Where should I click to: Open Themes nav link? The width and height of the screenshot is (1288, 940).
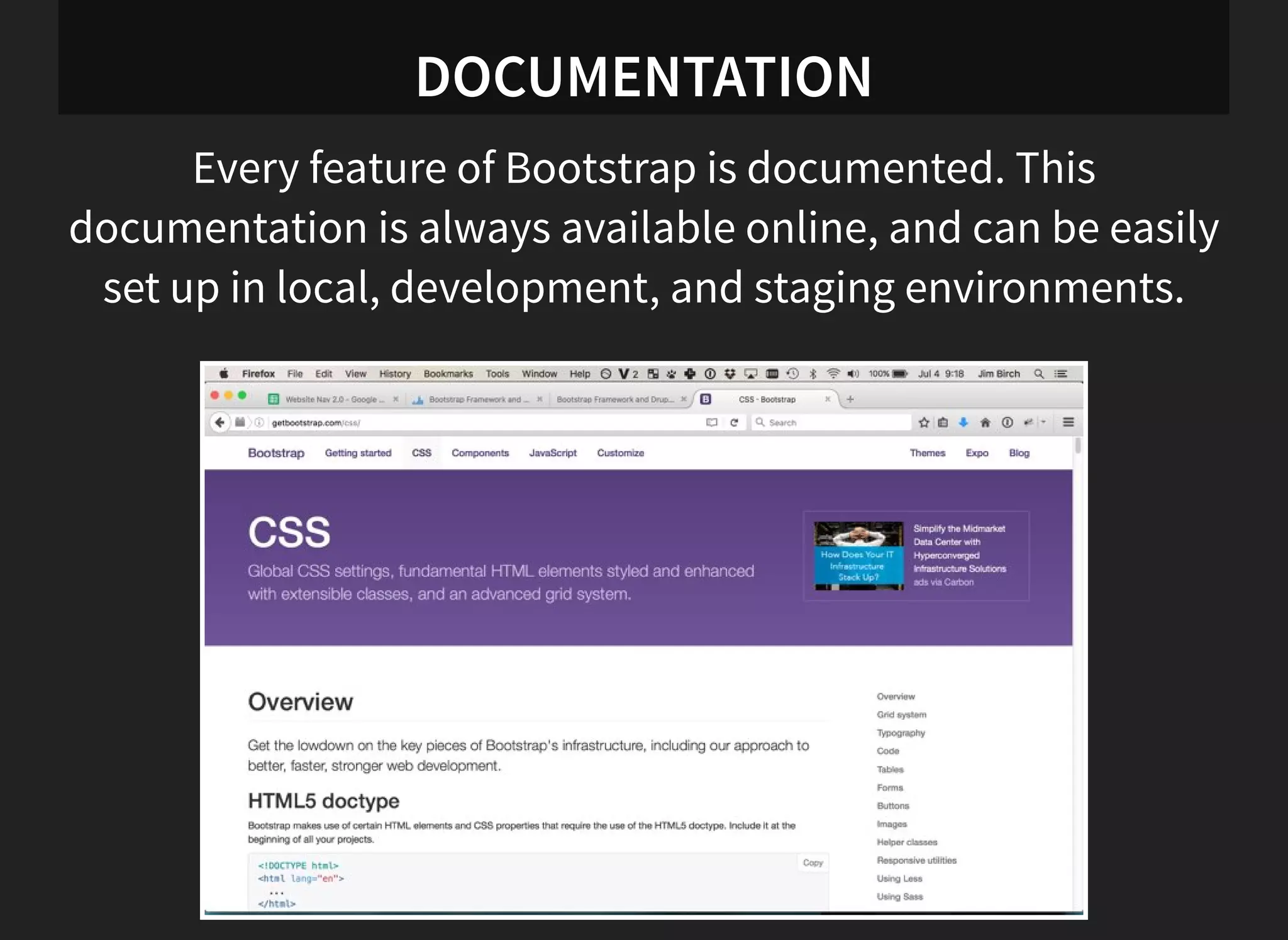coord(928,453)
